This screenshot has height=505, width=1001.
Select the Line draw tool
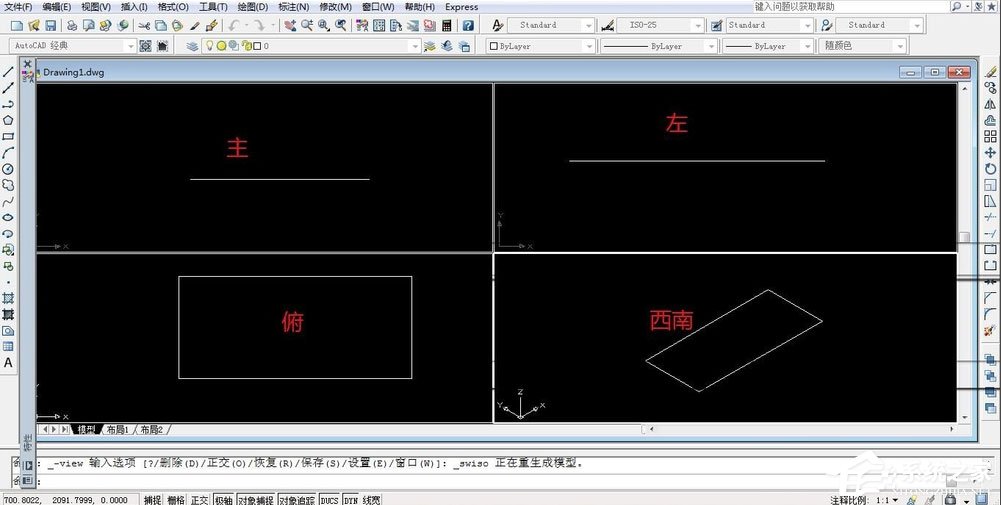pos(8,72)
